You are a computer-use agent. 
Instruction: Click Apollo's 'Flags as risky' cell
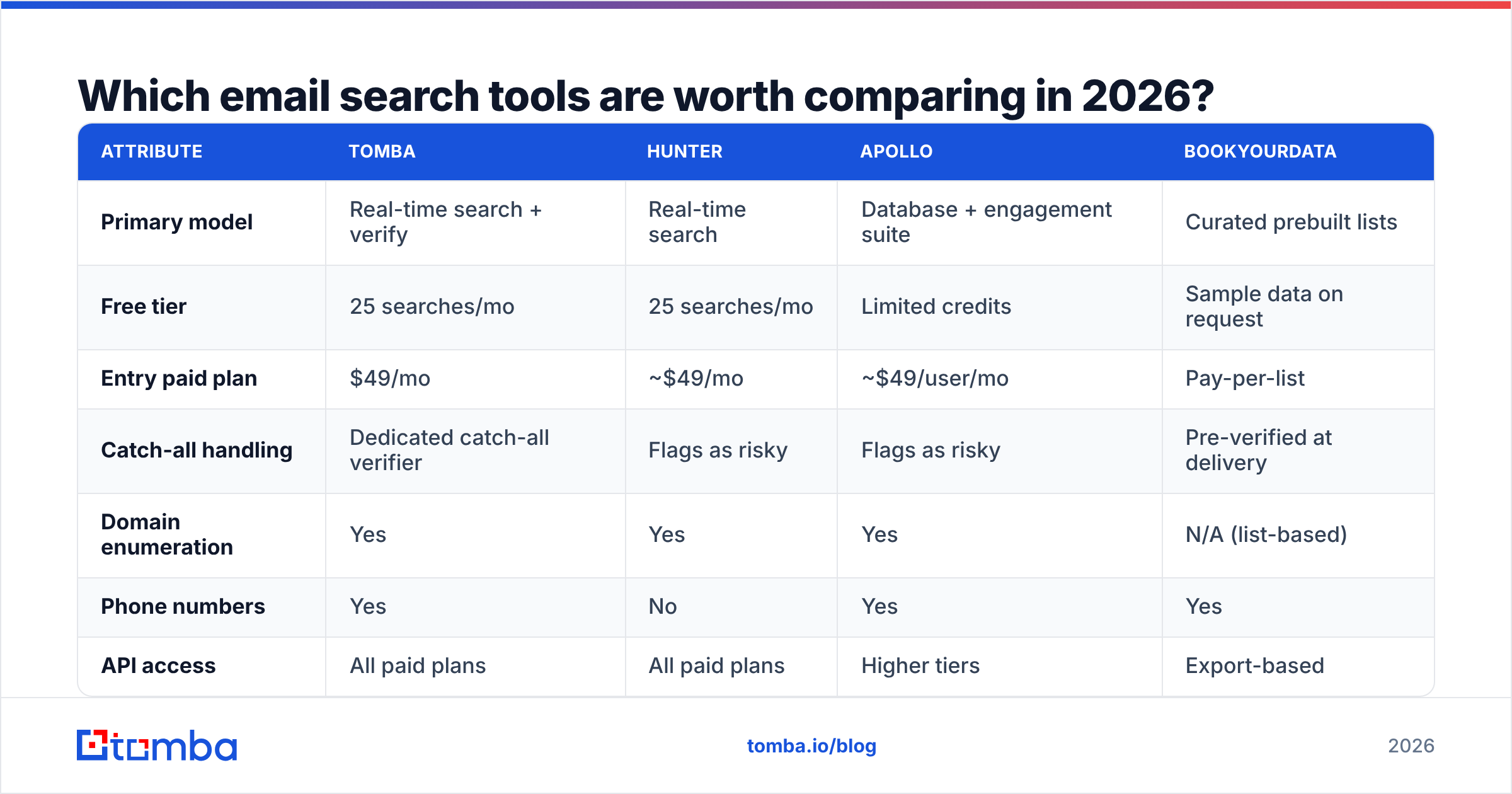(1000, 451)
